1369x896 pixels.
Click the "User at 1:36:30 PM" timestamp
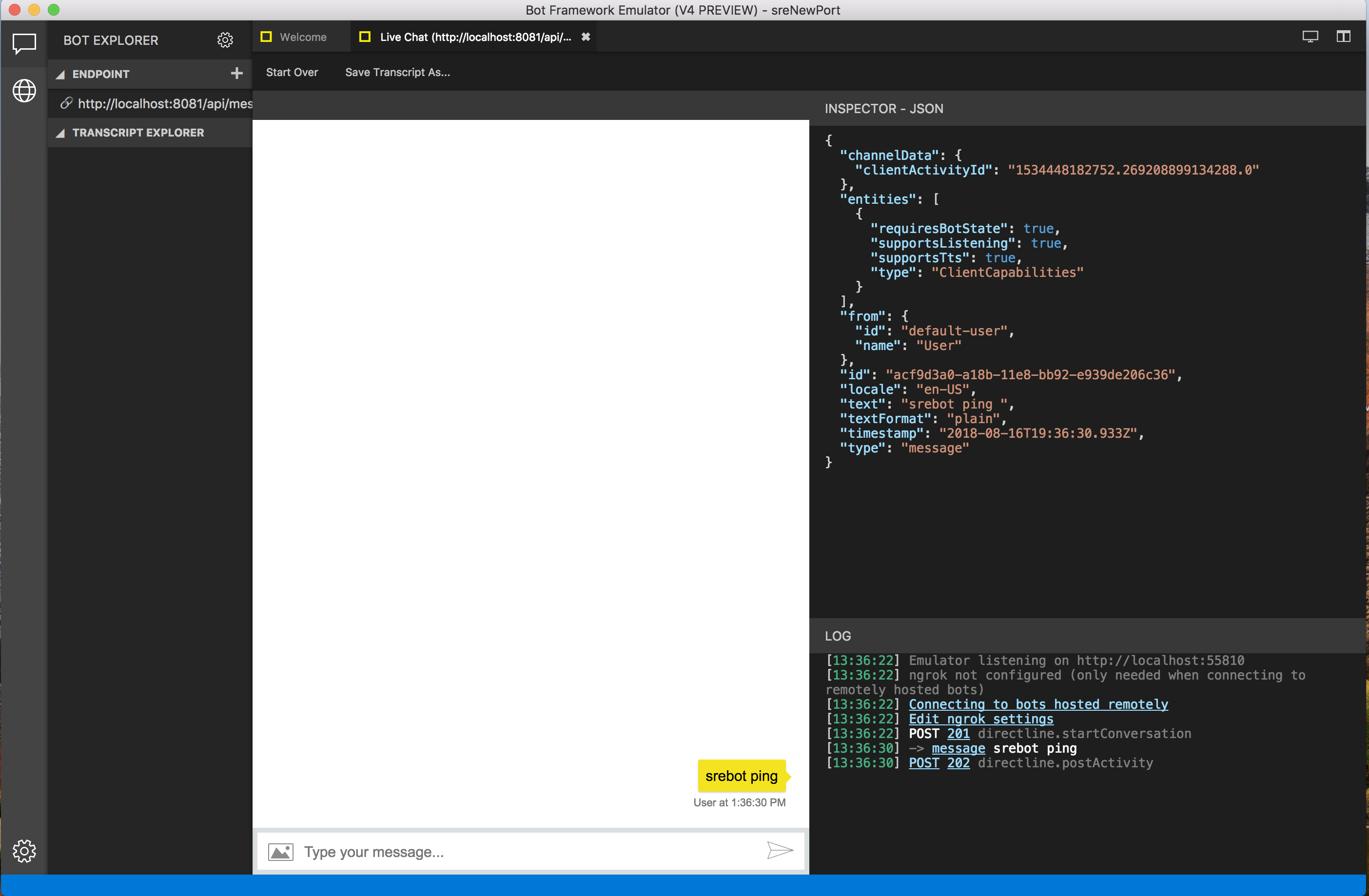coord(739,802)
